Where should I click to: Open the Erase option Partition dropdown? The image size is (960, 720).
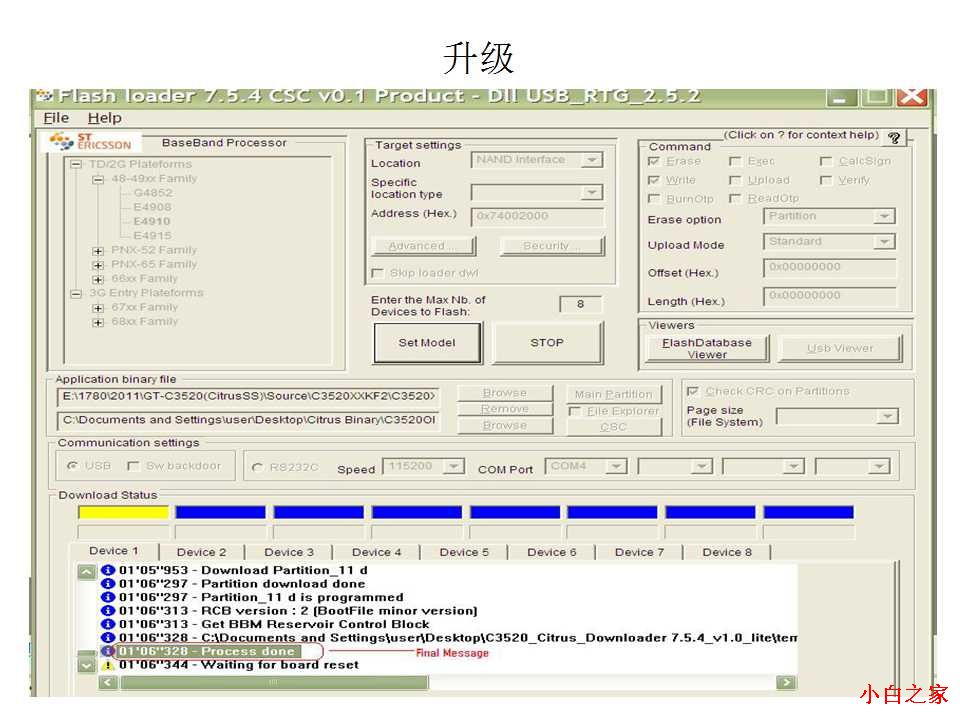click(x=883, y=217)
